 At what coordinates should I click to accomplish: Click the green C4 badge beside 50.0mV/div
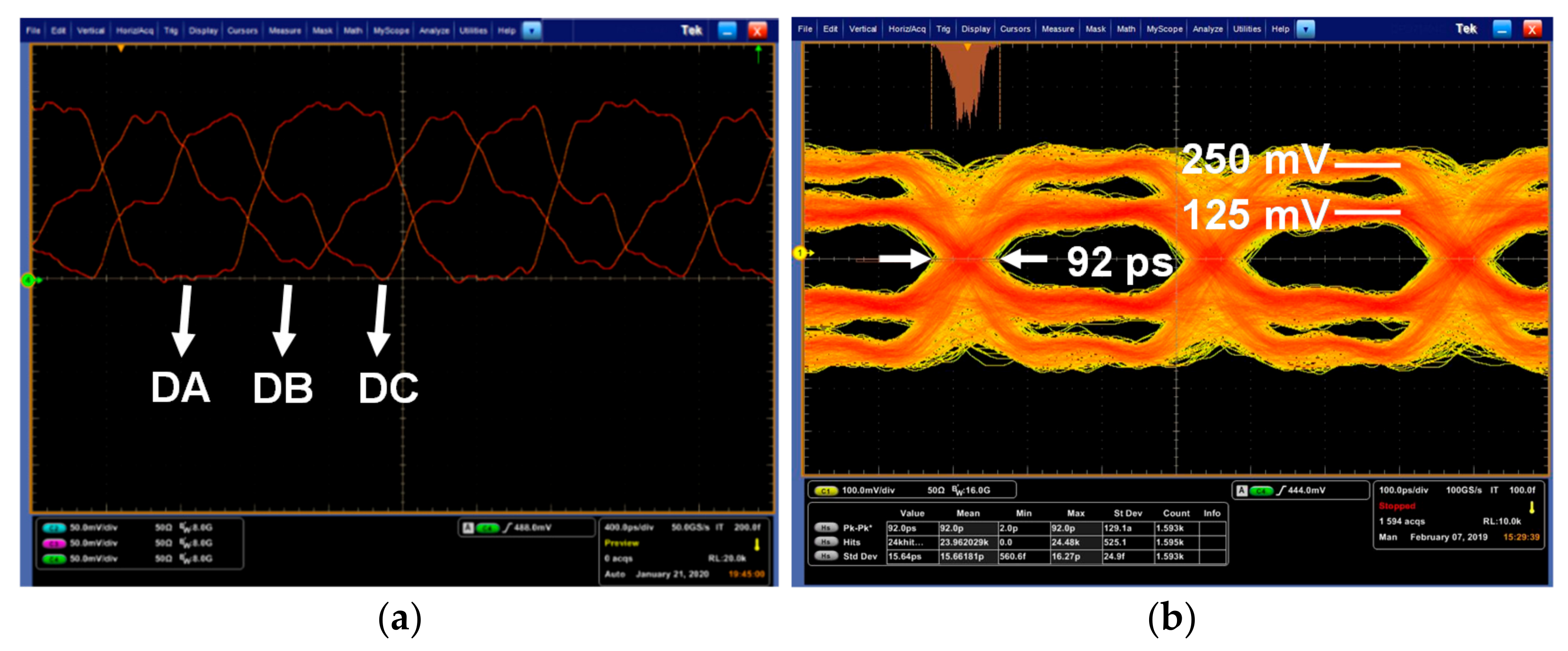click(55, 559)
